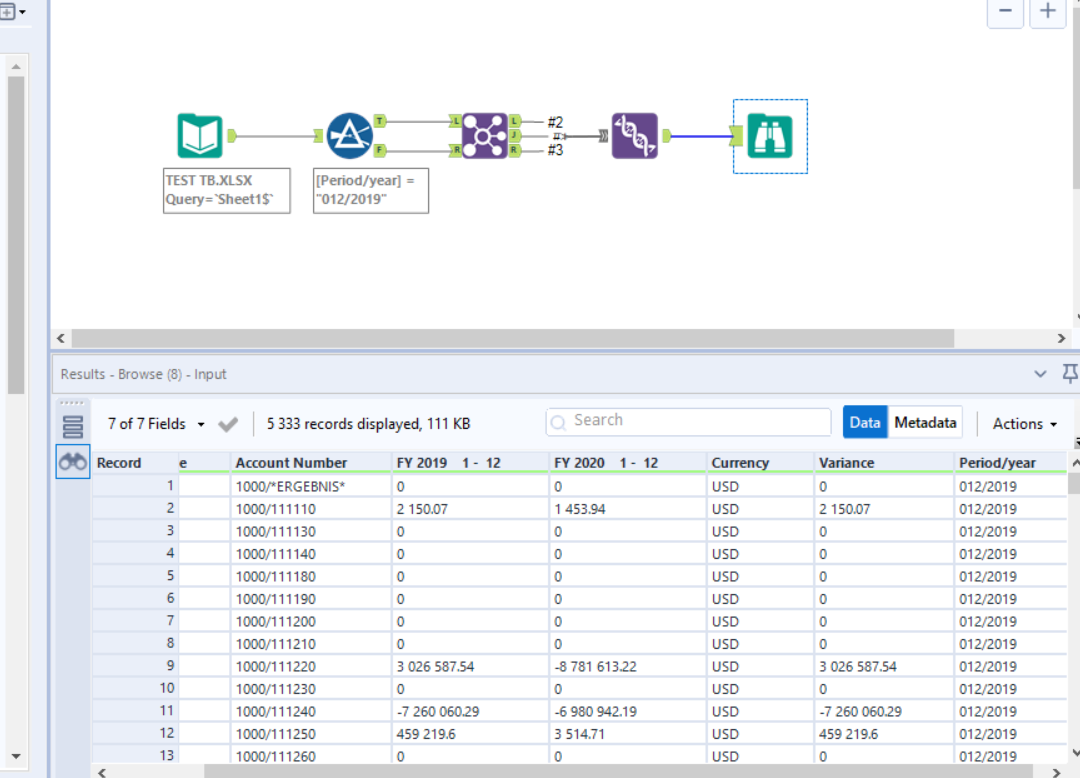
Task: Open the Actions dropdown menu
Action: [1022, 423]
